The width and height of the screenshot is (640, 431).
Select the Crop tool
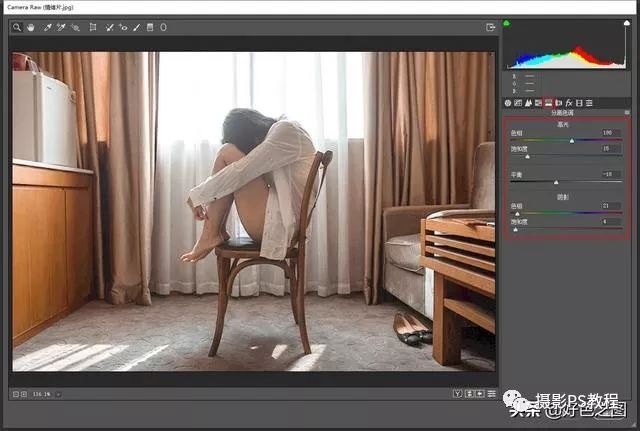tap(93, 27)
